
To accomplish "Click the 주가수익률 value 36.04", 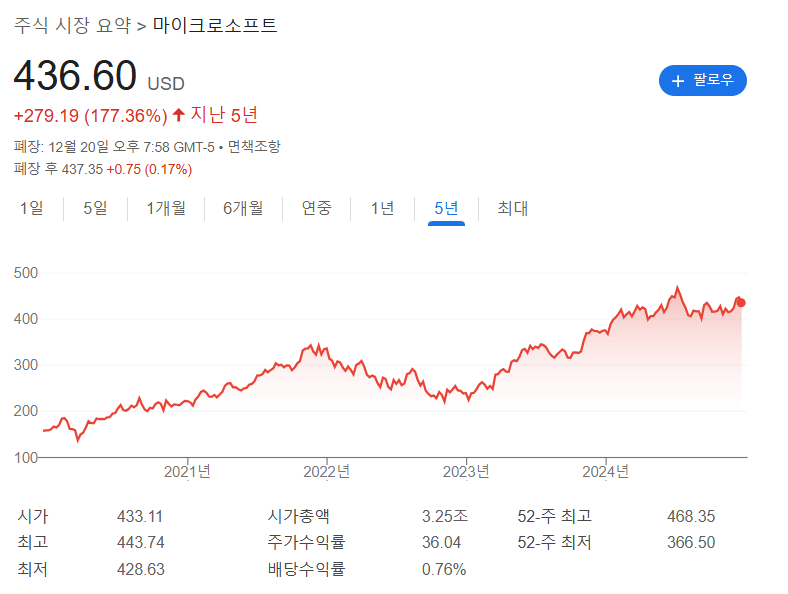I will [441, 542].
